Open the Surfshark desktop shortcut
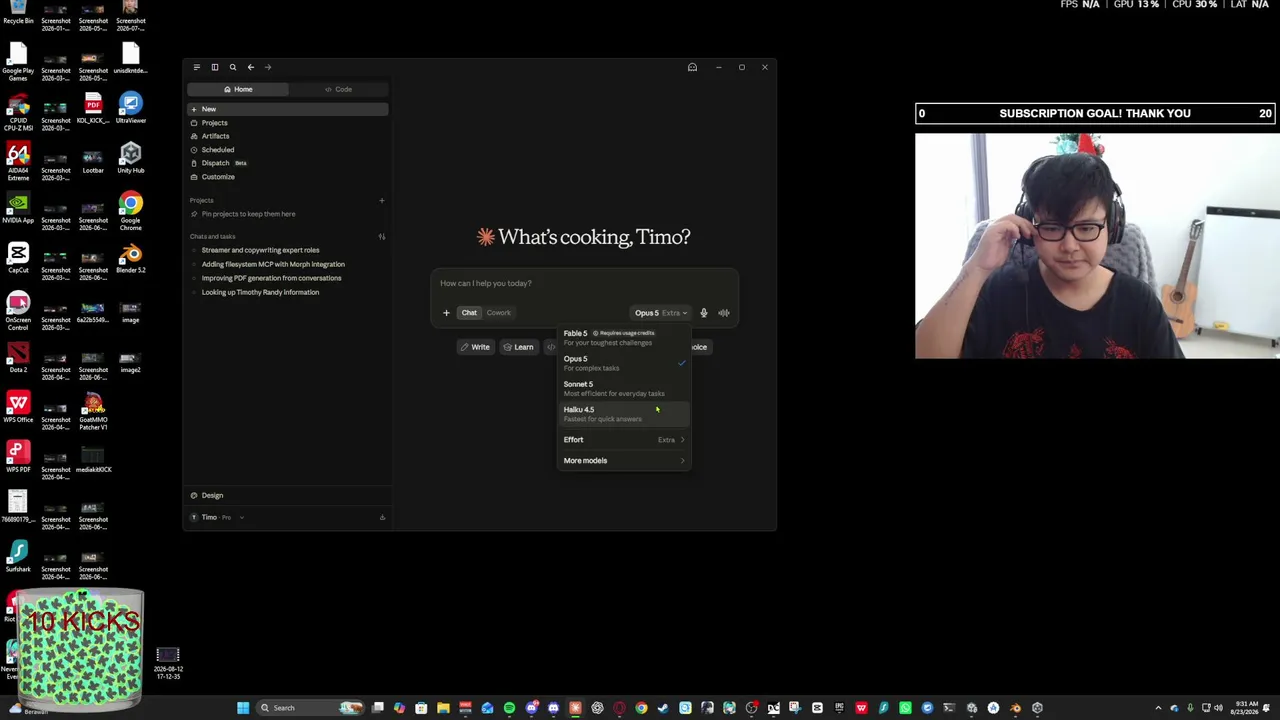Screen dimensions: 1280x720 coord(18,558)
